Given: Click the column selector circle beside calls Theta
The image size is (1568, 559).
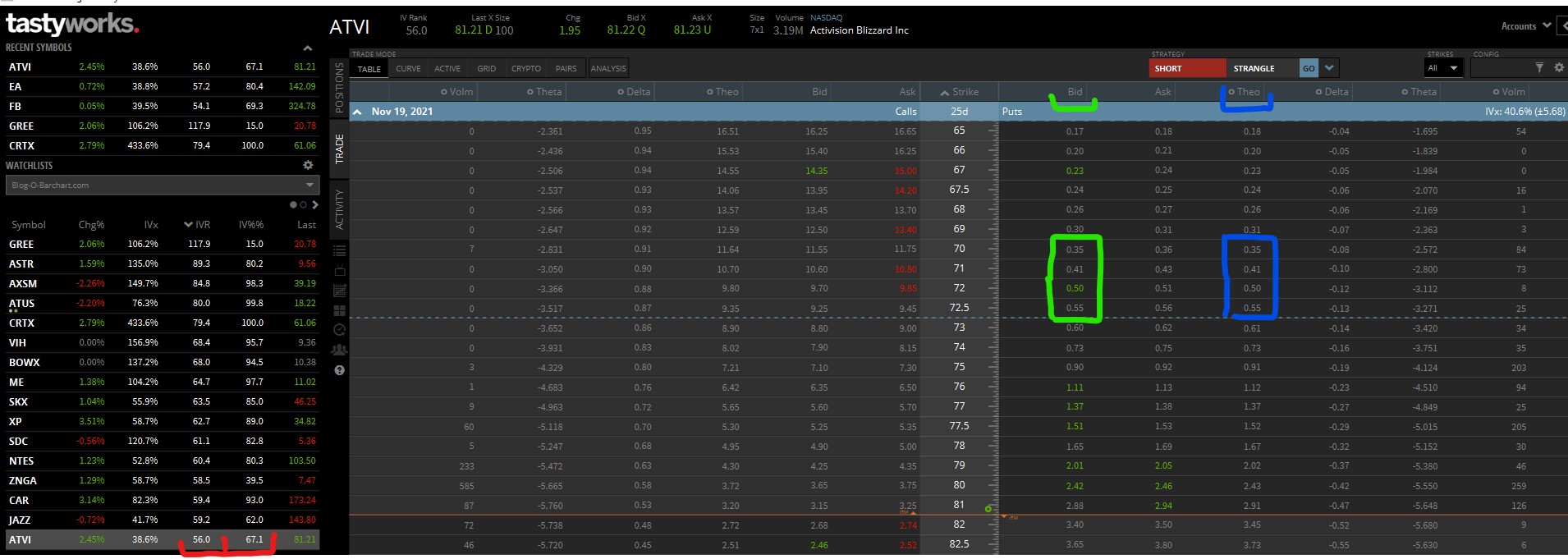Looking at the screenshot, I should coord(530,92).
